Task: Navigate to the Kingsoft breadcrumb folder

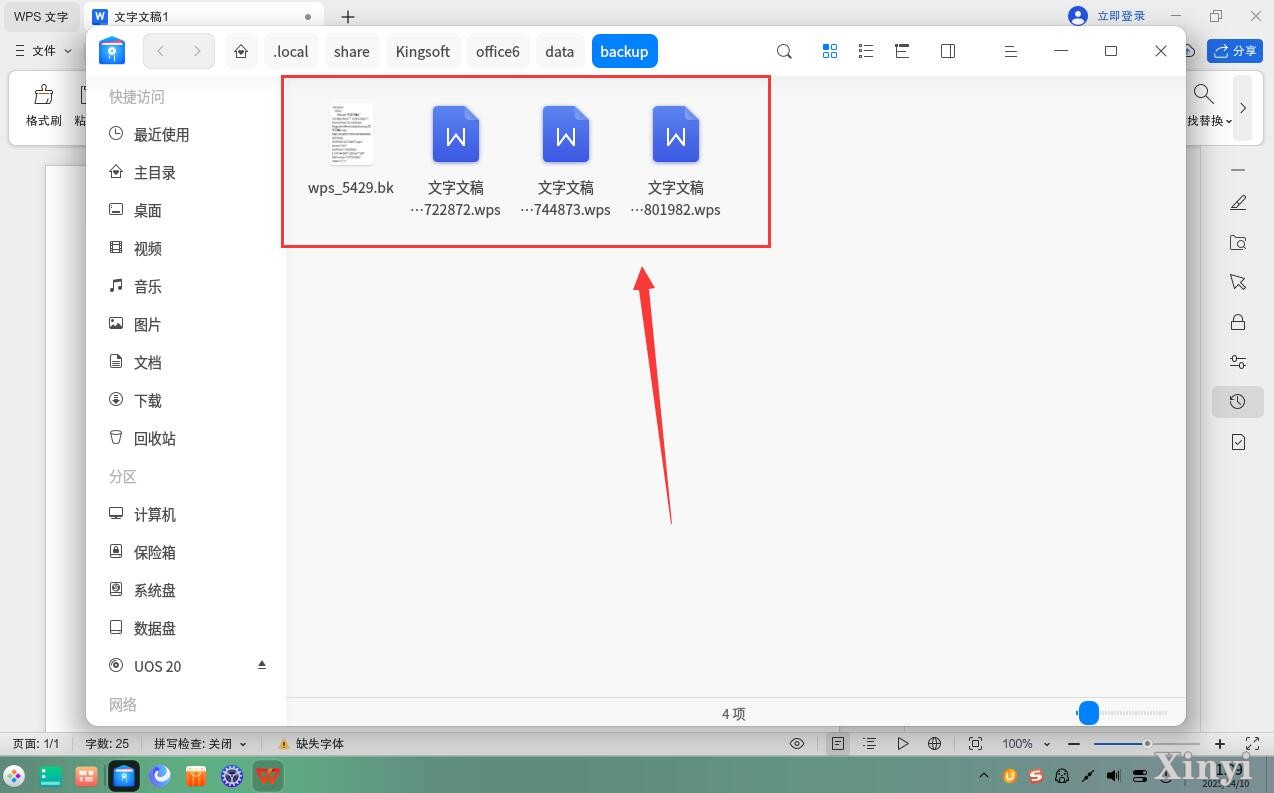Action: tap(423, 51)
